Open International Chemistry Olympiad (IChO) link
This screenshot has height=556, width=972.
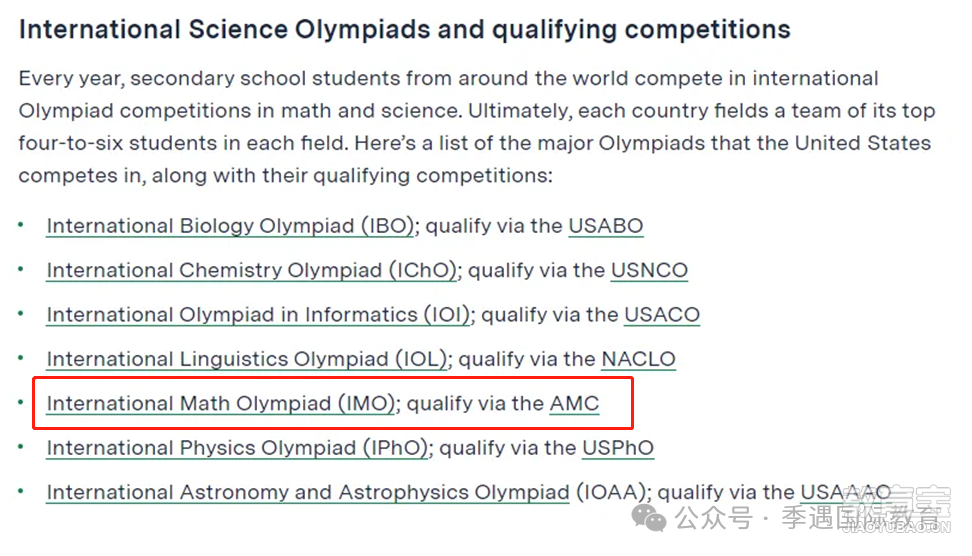tap(251, 270)
